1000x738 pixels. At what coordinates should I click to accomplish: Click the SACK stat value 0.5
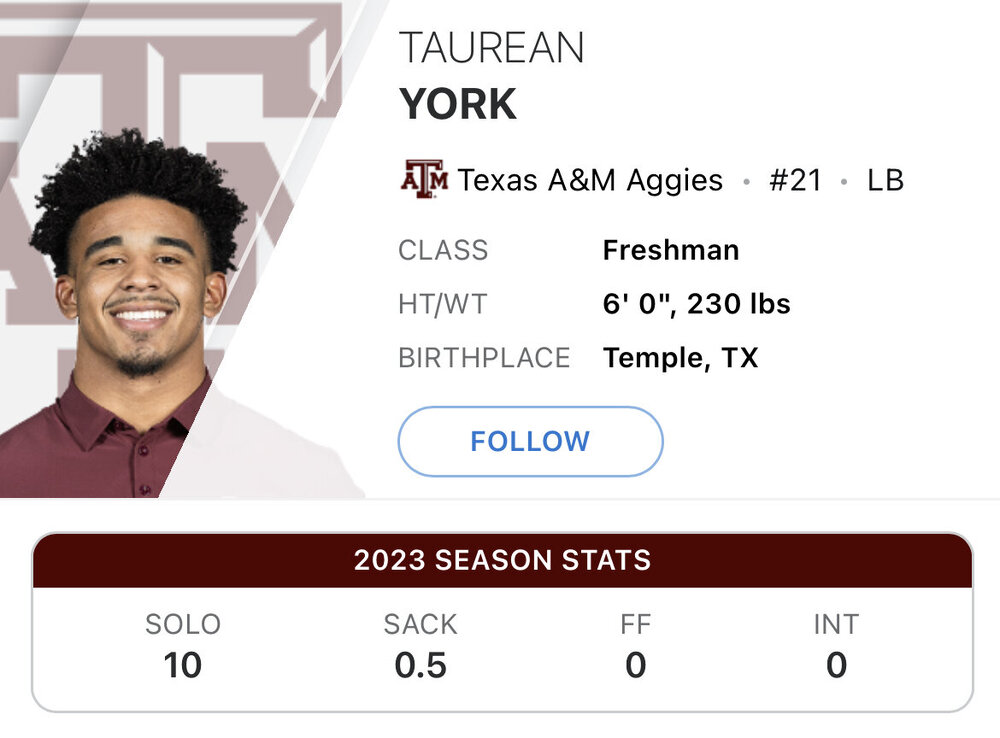click(x=420, y=664)
